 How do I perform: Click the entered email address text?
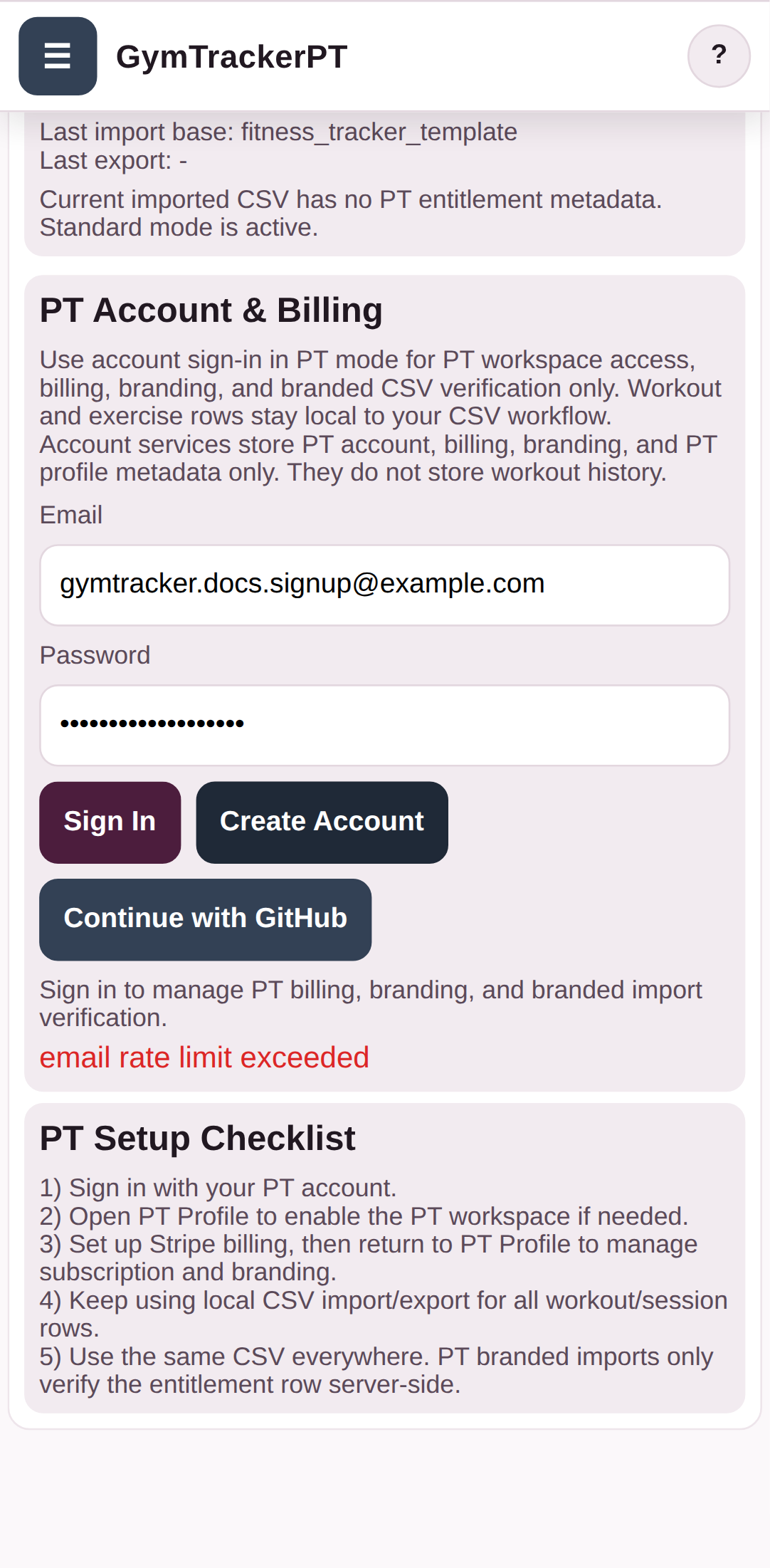(302, 582)
